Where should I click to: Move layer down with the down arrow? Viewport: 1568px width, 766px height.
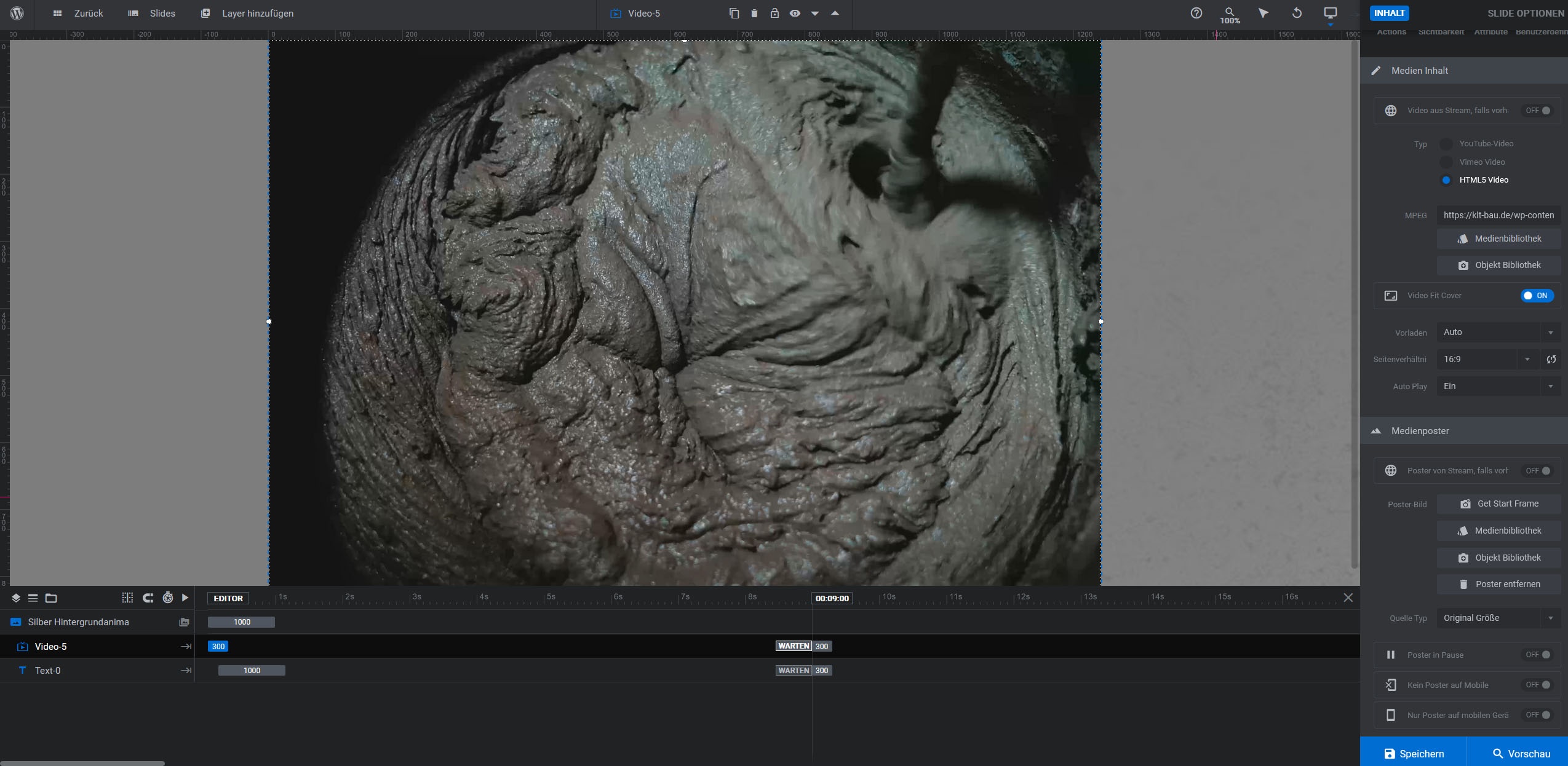tap(815, 13)
